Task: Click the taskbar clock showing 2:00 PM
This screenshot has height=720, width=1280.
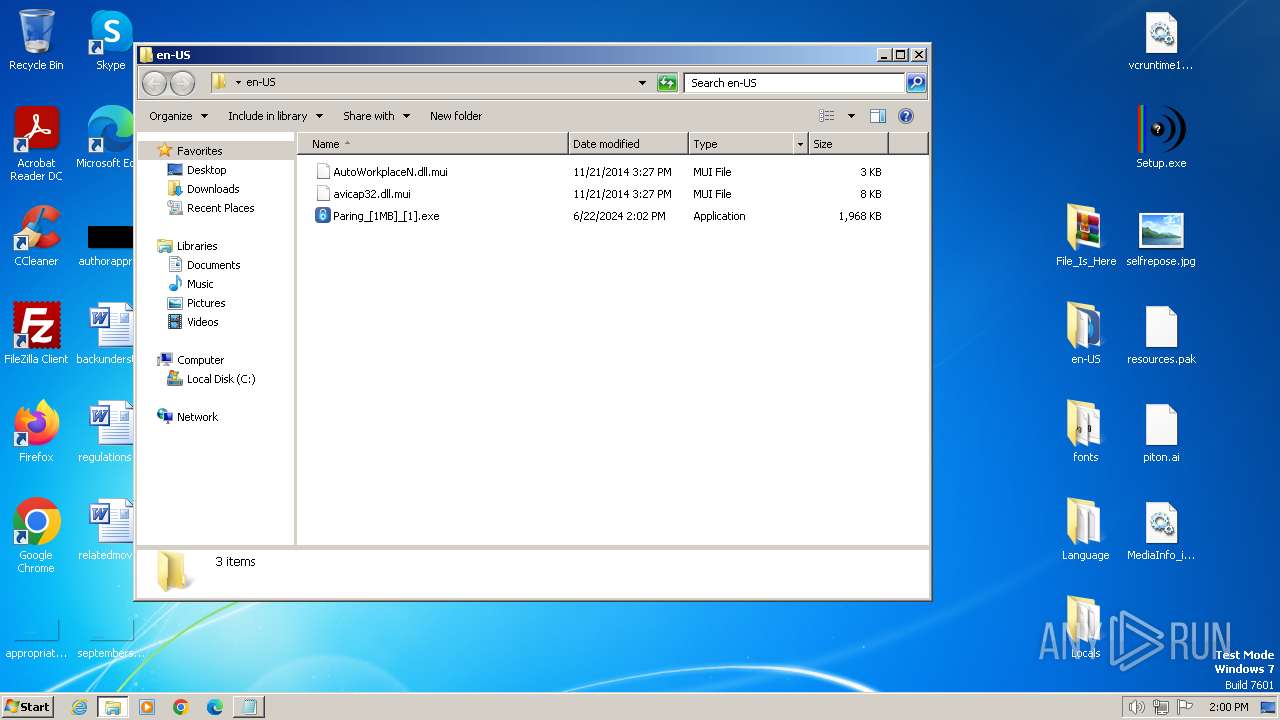Action: click(1228, 707)
